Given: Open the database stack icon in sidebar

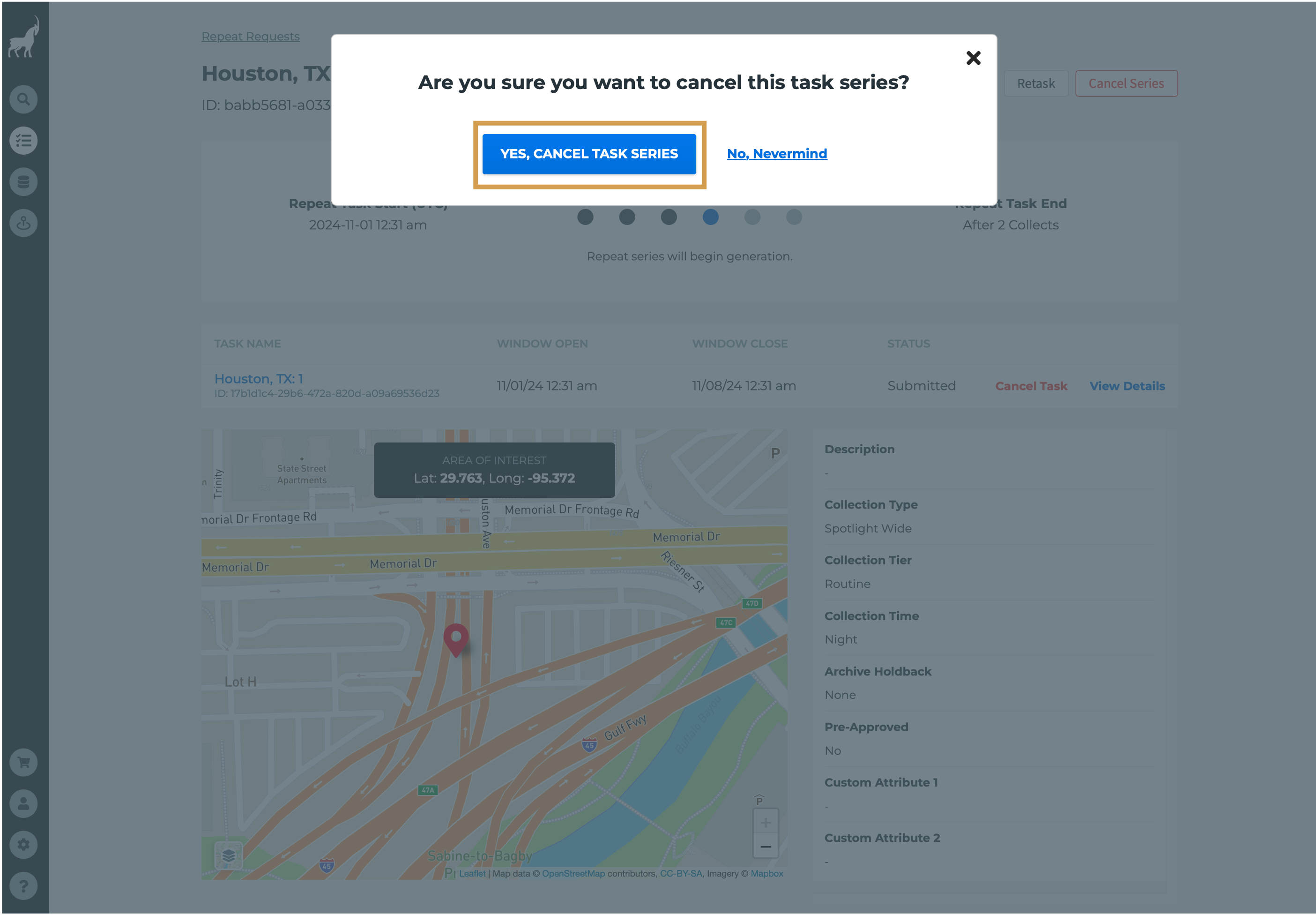Looking at the screenshot, I should [23, 182].
